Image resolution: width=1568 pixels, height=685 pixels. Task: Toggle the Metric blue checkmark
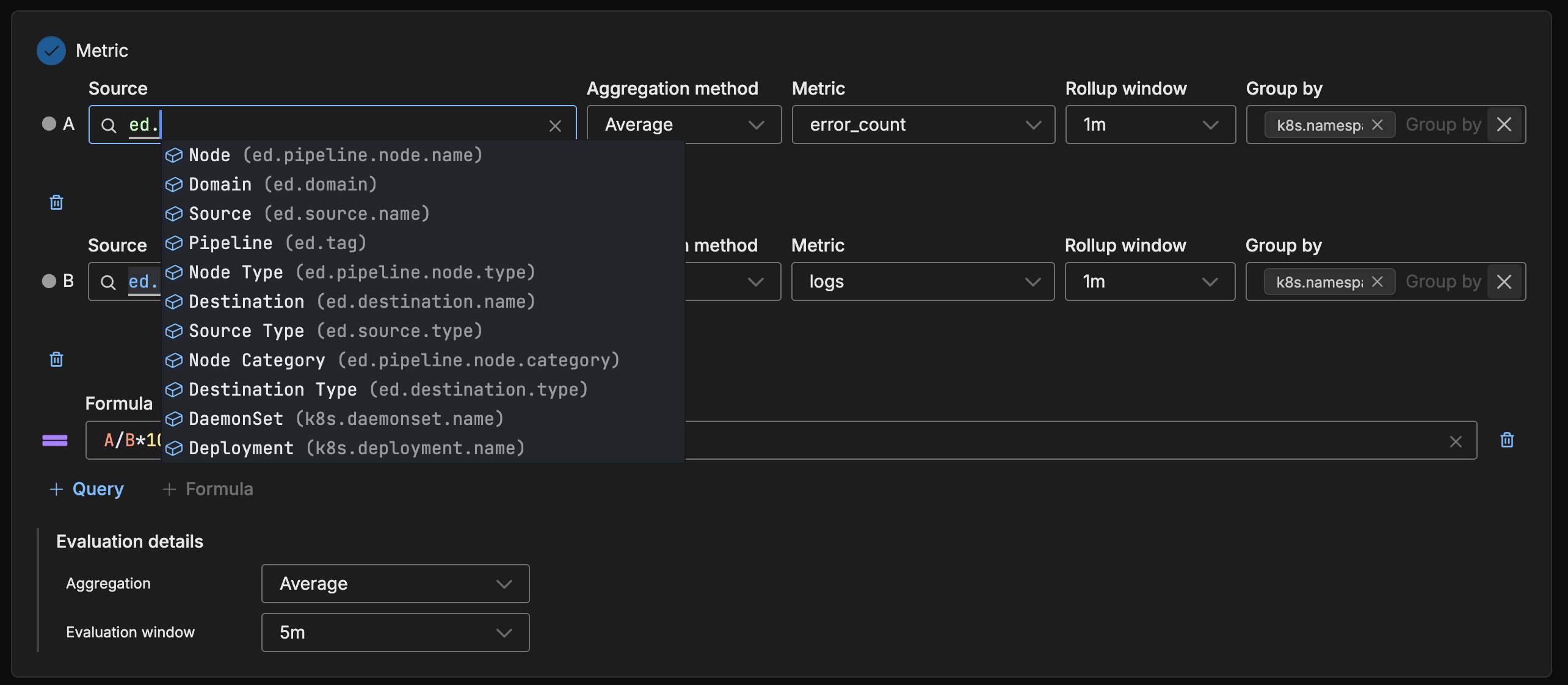(51, 51)
